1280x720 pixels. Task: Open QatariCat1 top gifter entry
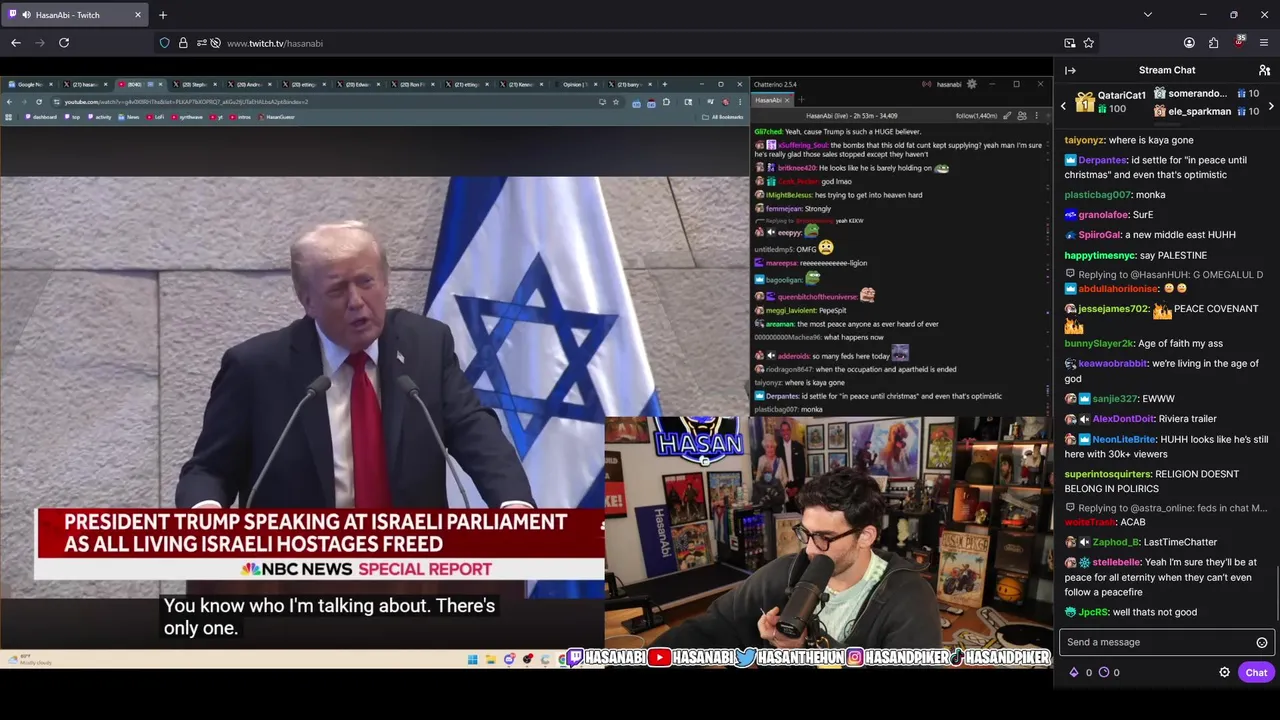[1111, 102]
